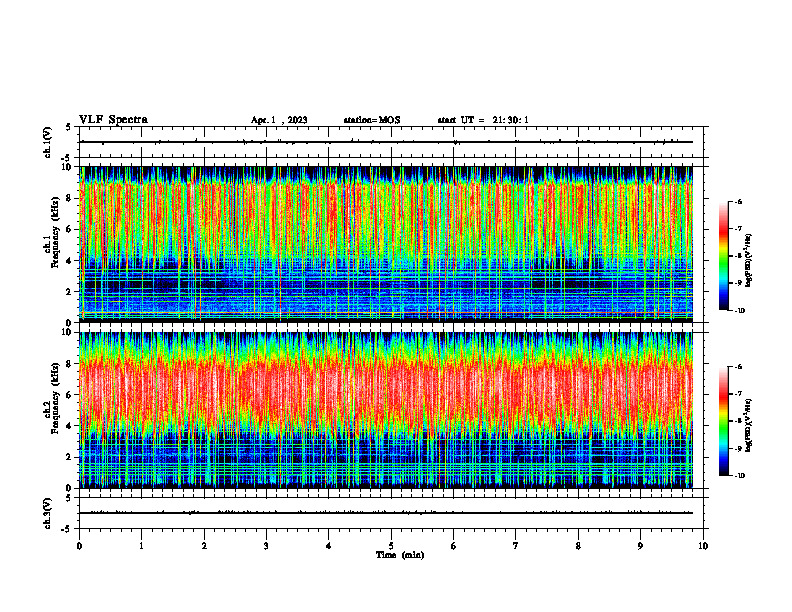Click the ch.1 spectrogram panel
The width and height of the screenshot is (792, 612).
click(386, 244)
